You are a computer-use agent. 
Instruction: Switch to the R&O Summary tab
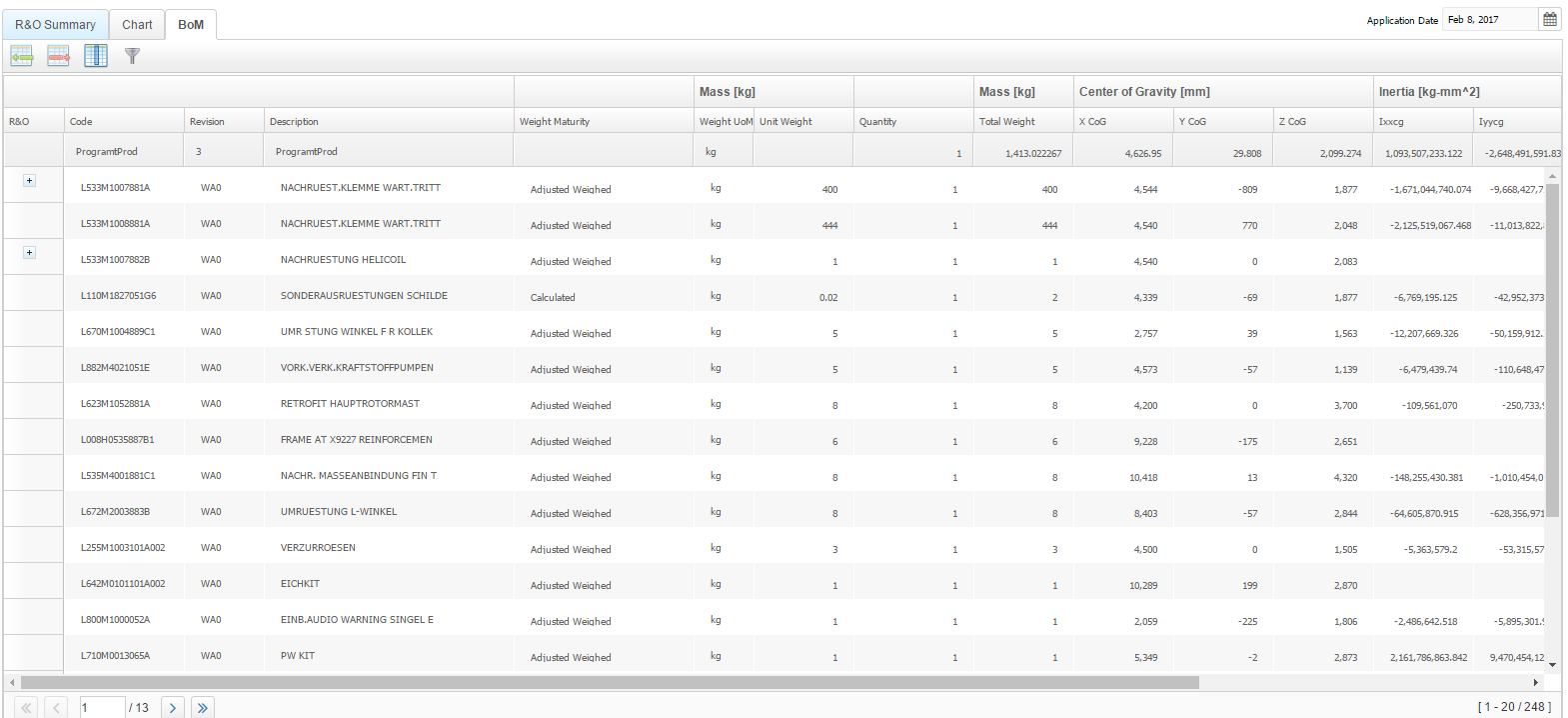pyautogui.click(x=55, y=24)
